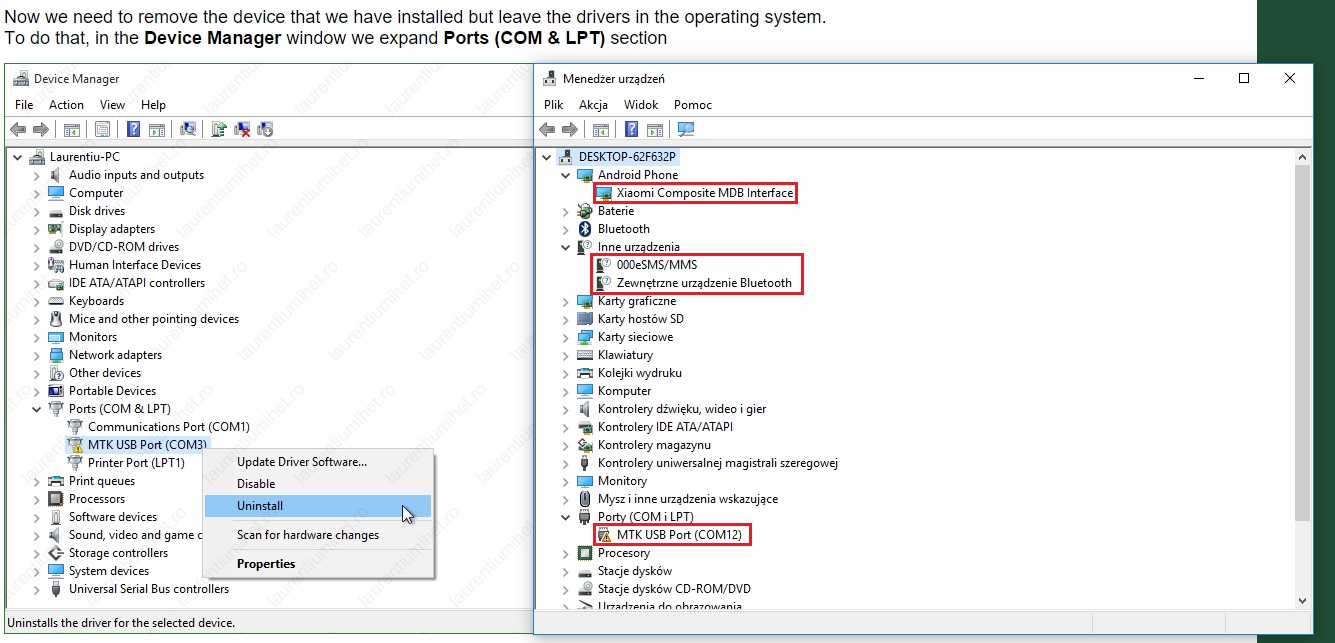Open the View menu in Device Manager

[x=112, y=104]
